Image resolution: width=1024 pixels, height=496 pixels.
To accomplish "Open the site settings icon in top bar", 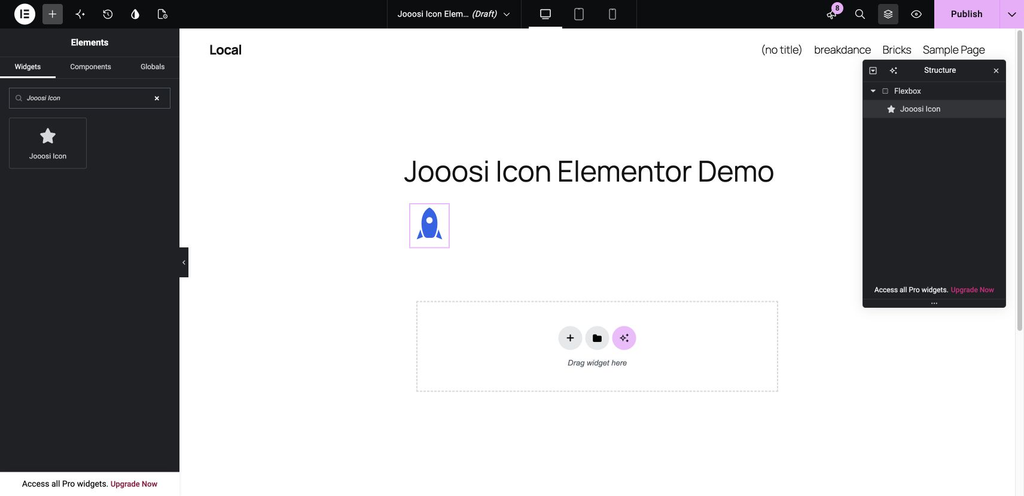I will pos(80,14).
